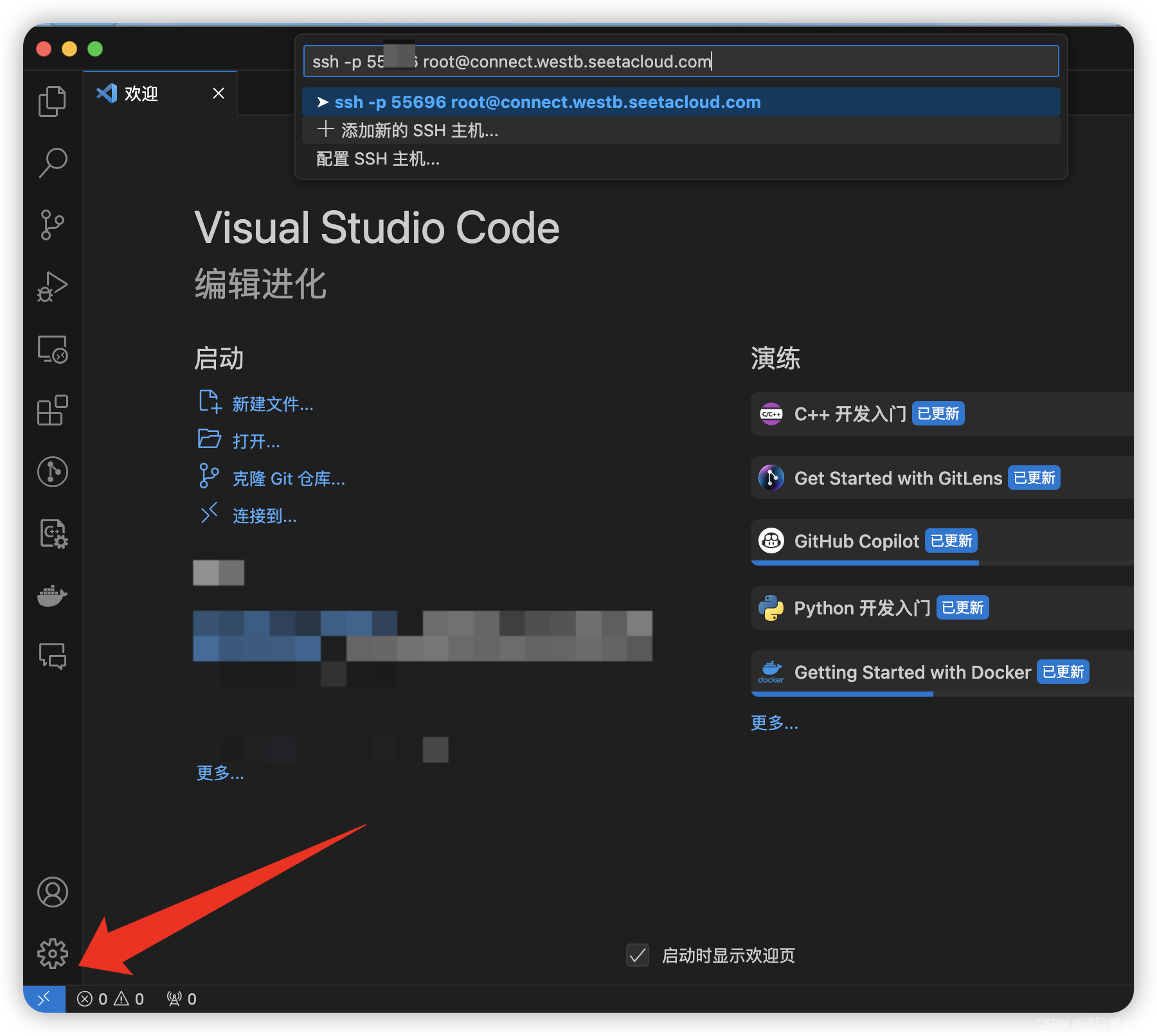Click the remote connect icon beside 连接到
Image resolution: width=1157 pixels, height=1036 pixels.
point(210,513)
